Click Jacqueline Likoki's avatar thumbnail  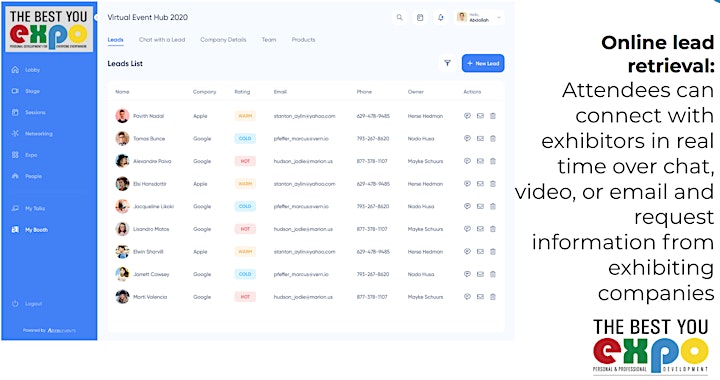(122, 207)
